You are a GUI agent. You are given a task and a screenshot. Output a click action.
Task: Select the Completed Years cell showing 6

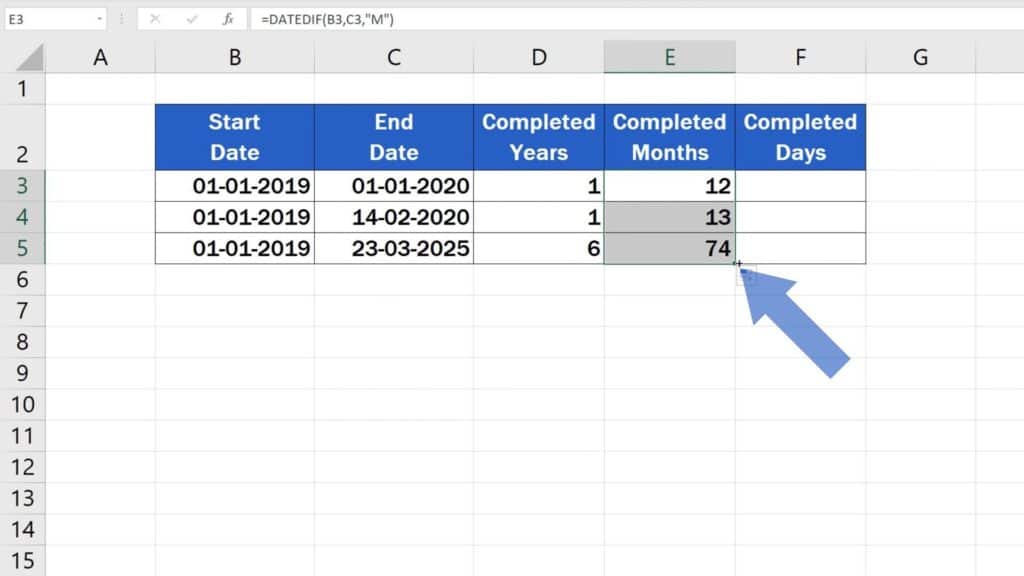point(539,249)
